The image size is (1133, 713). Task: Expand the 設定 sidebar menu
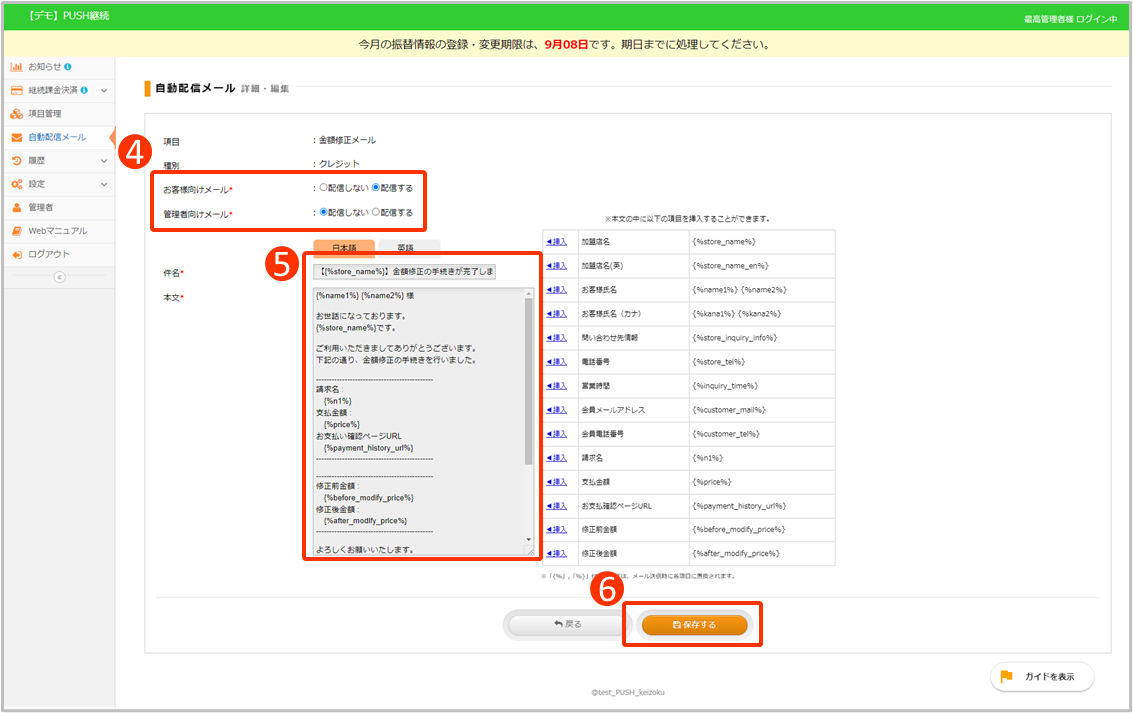104,184
